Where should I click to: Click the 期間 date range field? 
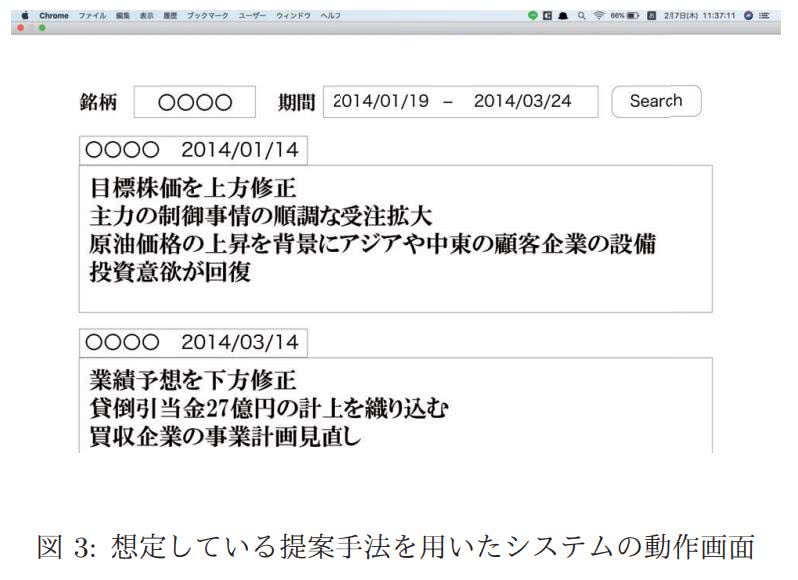pos(461,102)
